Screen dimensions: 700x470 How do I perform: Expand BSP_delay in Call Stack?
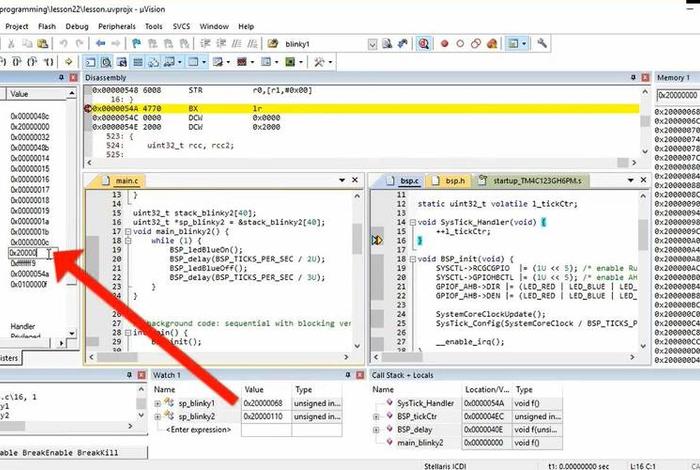click(x=376, y=430)
